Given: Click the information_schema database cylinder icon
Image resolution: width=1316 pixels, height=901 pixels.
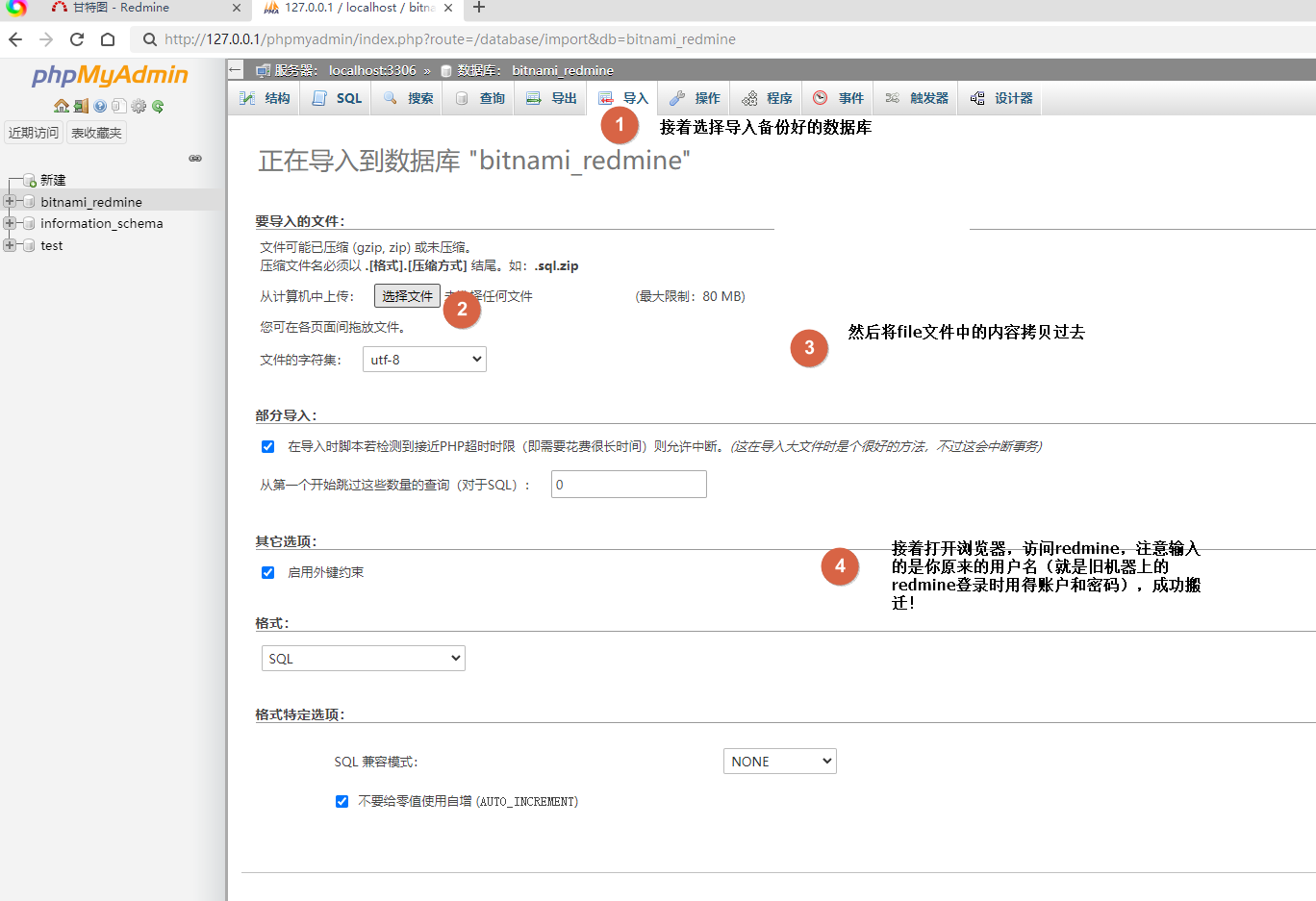Looking at the screenshot, I should point(29,223).
